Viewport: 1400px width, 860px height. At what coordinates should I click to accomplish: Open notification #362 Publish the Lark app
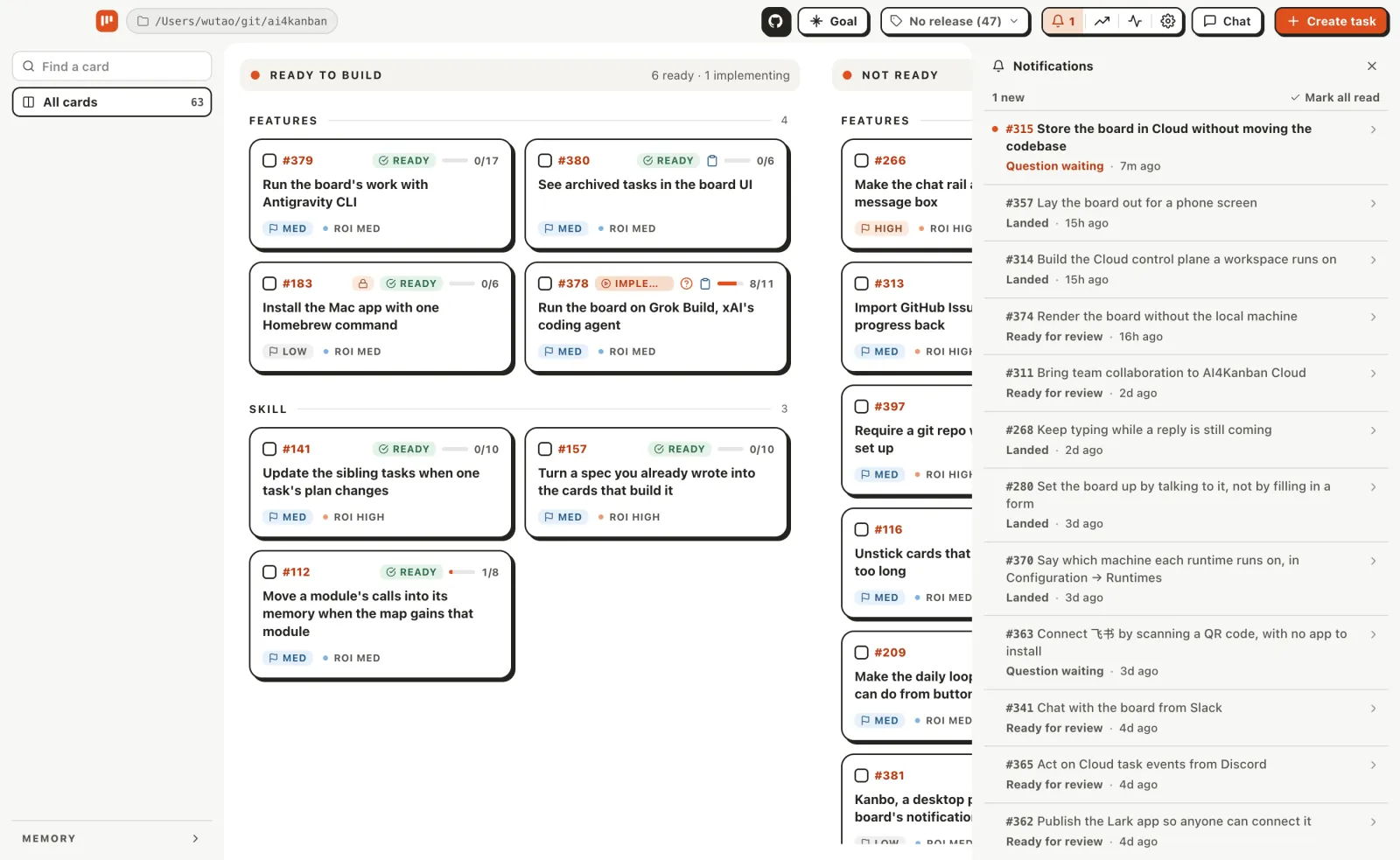pos(1186,831)
